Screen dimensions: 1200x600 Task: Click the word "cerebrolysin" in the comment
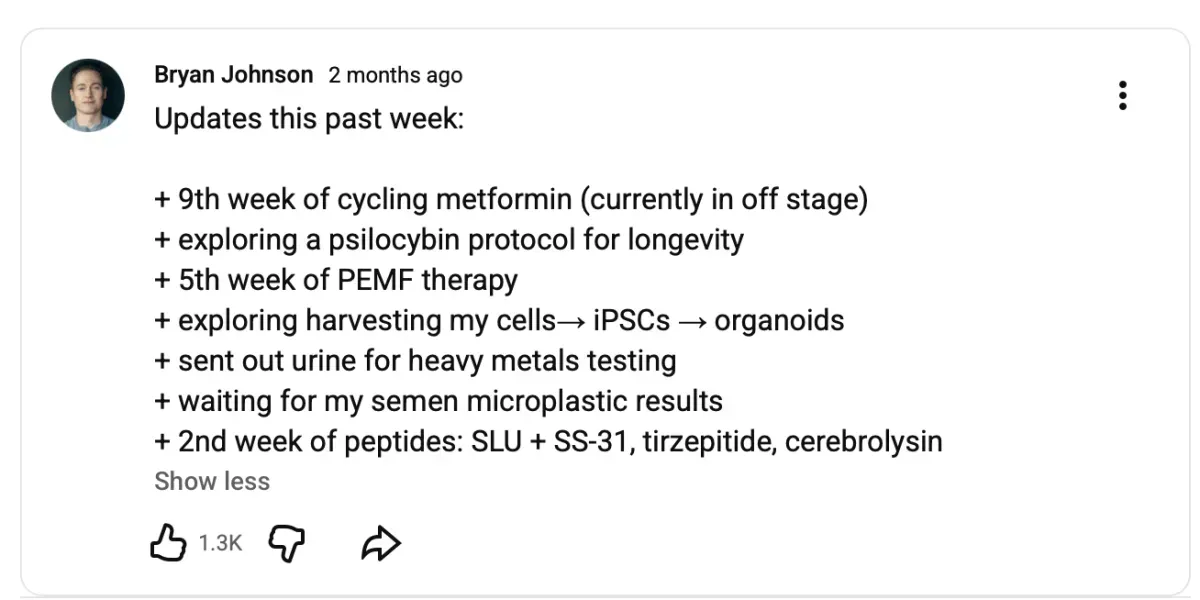pyautogui.click(x=864, y=441)
